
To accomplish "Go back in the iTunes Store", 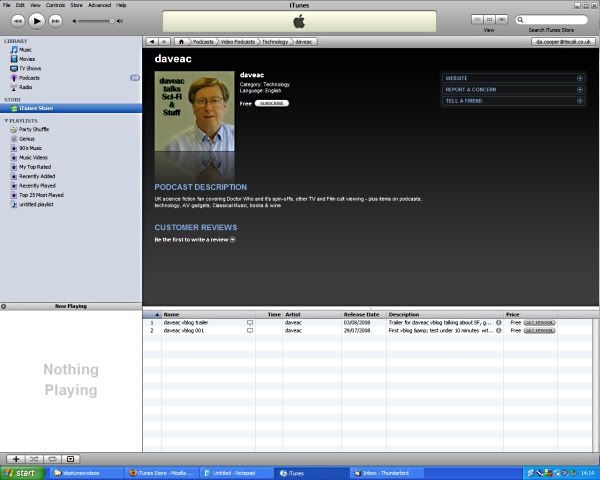I will coord(152,42).
